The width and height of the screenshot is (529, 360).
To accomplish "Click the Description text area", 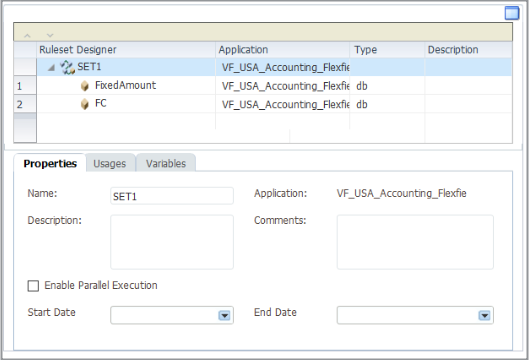I will click(172, 242).
